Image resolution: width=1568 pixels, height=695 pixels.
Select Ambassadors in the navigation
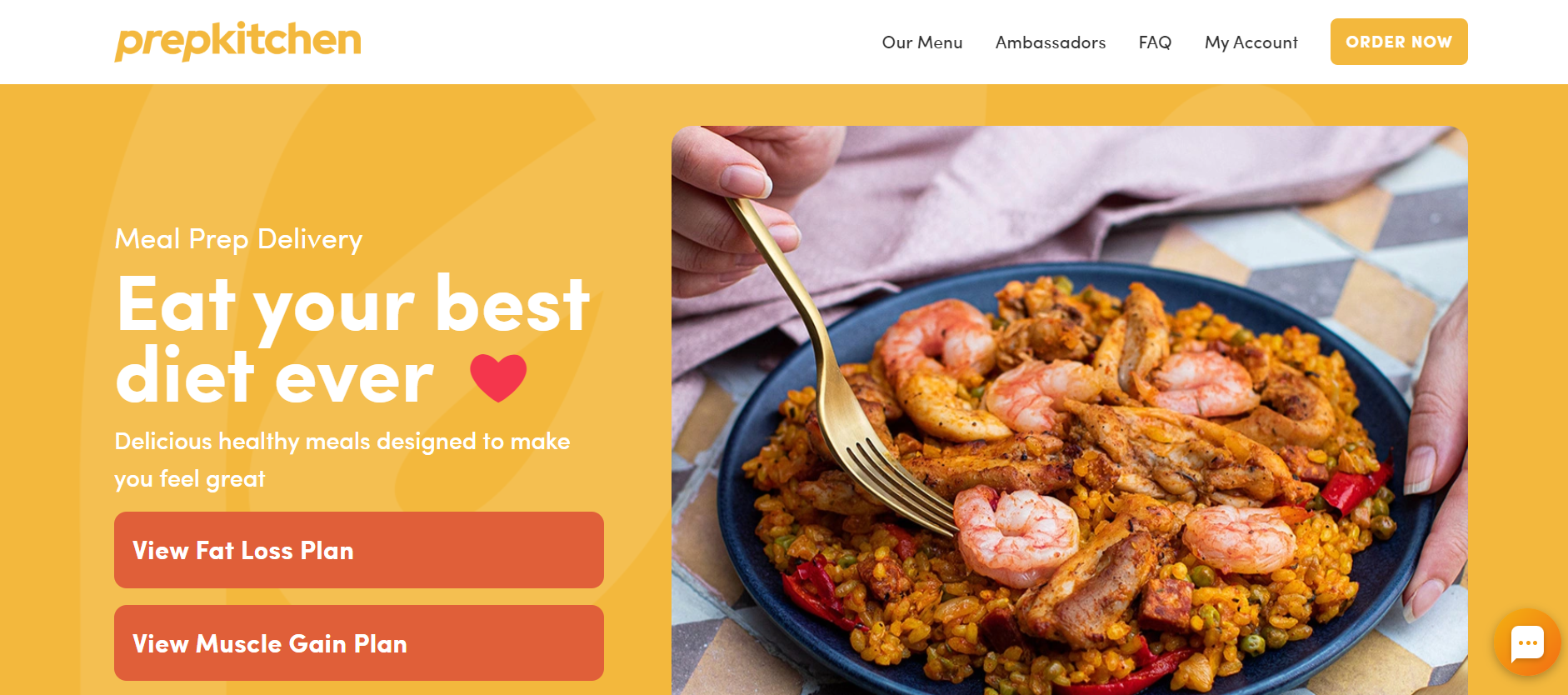coord(1051,42)
